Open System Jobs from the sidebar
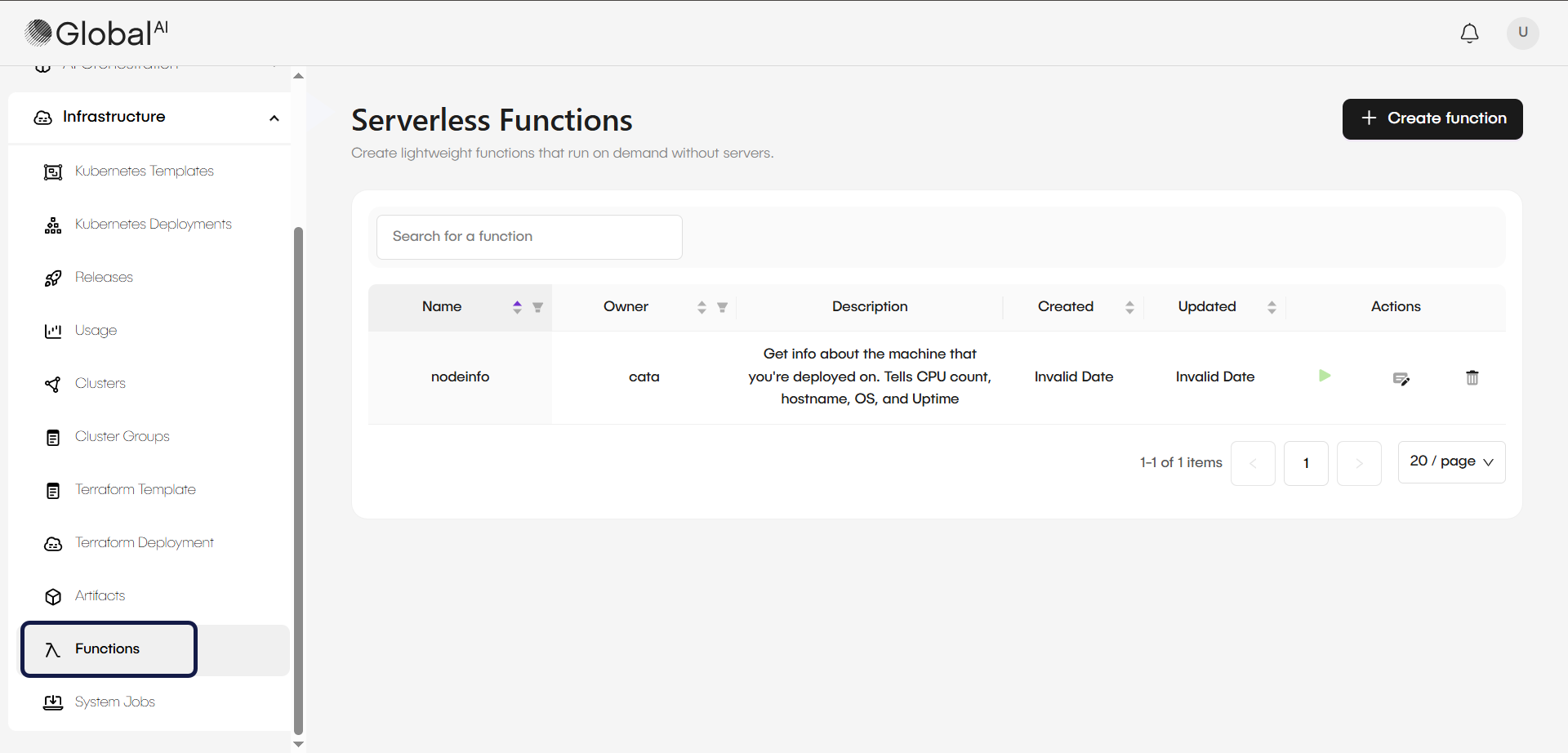The height and width of the screenshot is (753, 1568). click(x=114, y=702)
